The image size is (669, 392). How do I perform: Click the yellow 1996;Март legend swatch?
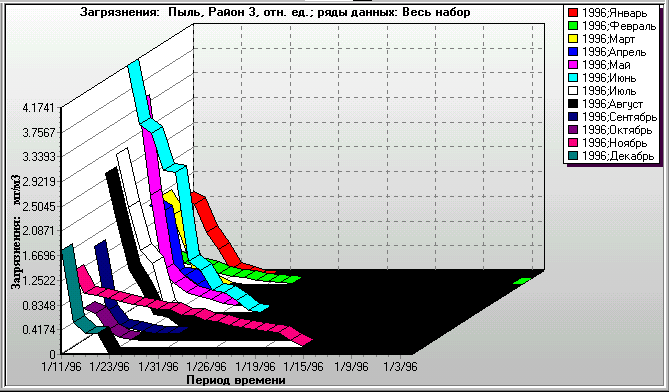pyautogui.click(x=573, y=39)
